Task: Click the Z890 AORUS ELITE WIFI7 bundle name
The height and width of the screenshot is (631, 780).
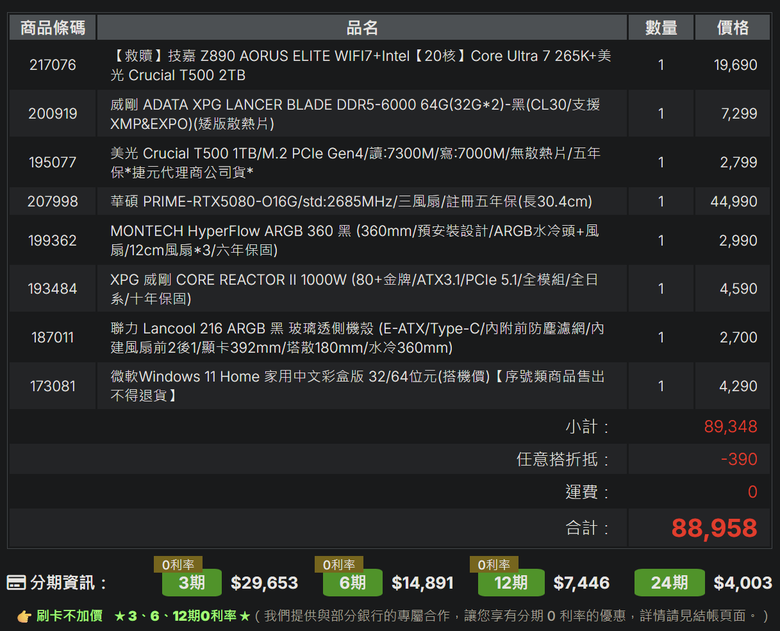Action: click(x=361, y=65)
